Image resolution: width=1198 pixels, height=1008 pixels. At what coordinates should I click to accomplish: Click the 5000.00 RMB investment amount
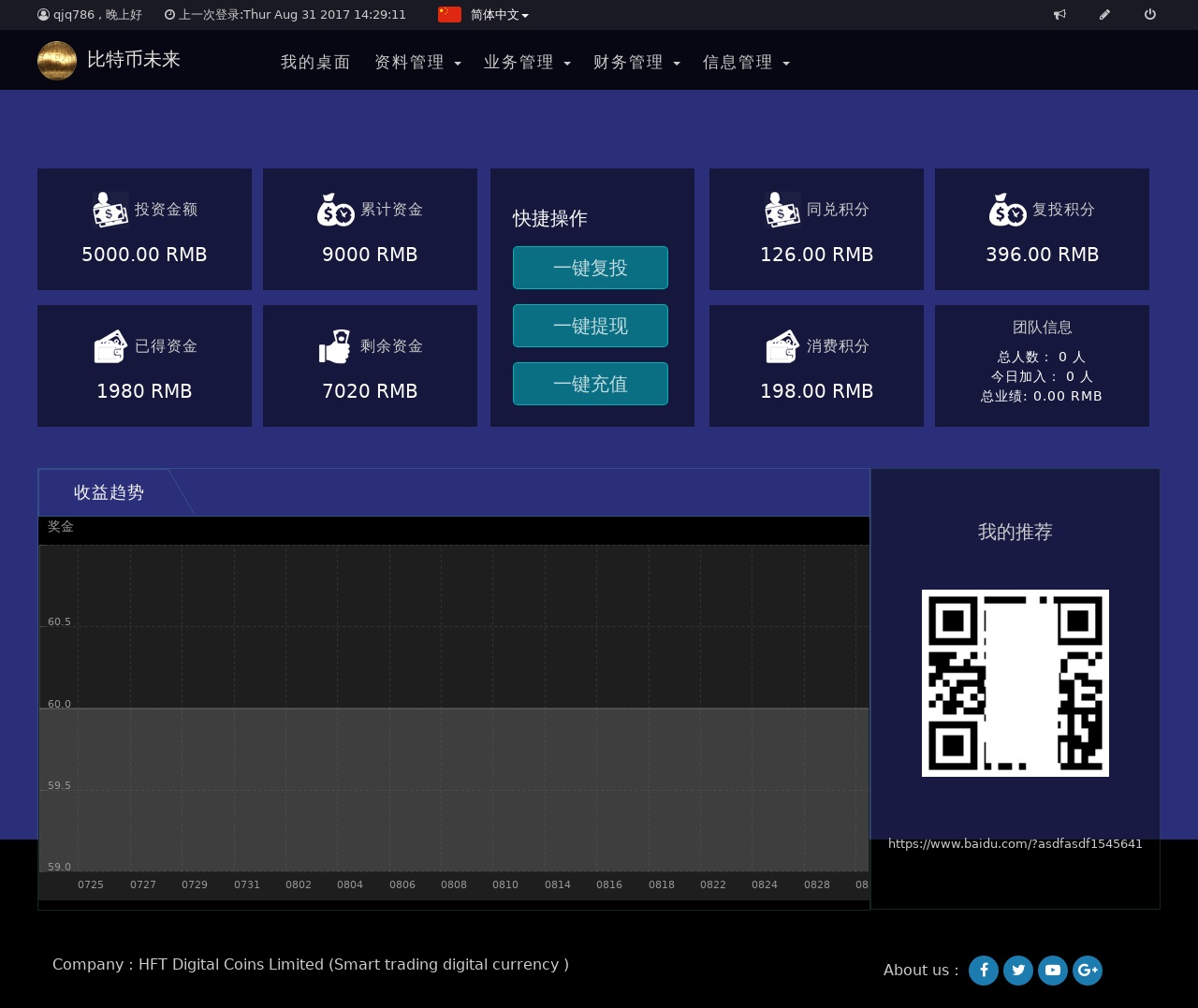(x=144, y=255)
